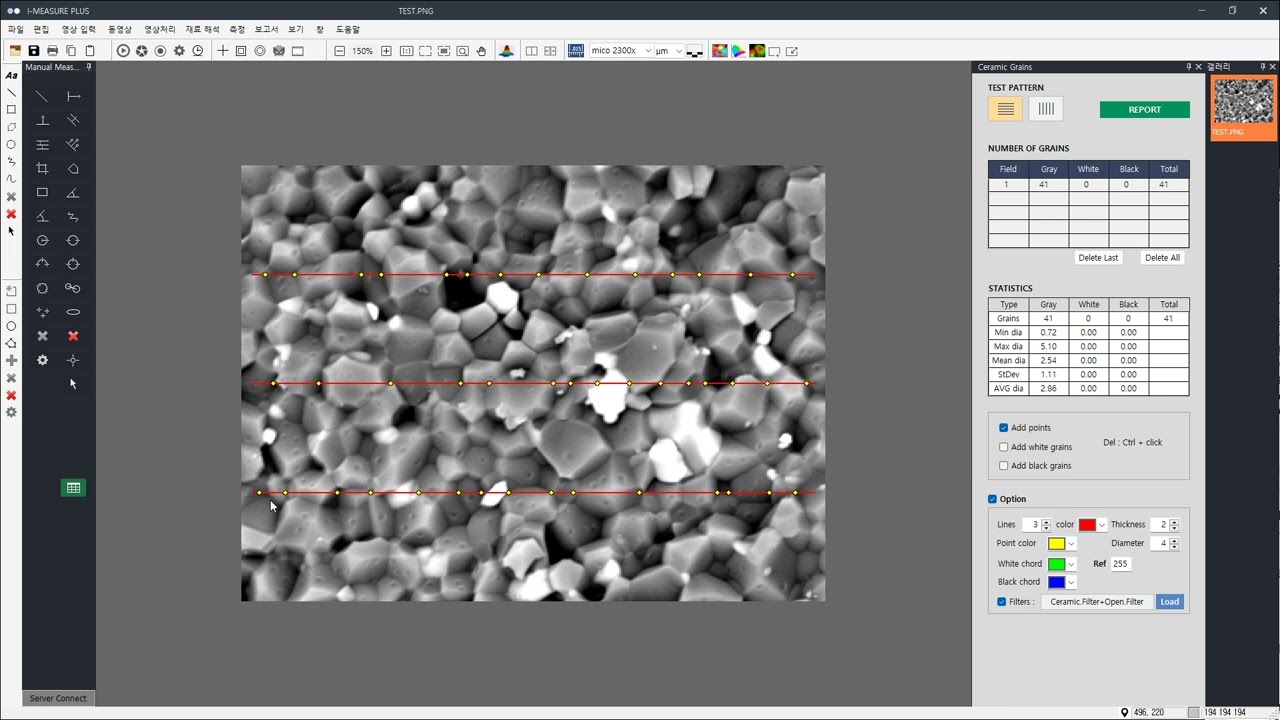Screen dimensions: 1280x720
Task: Click the red line color swatch
Action: click(x=1087, y=525)
